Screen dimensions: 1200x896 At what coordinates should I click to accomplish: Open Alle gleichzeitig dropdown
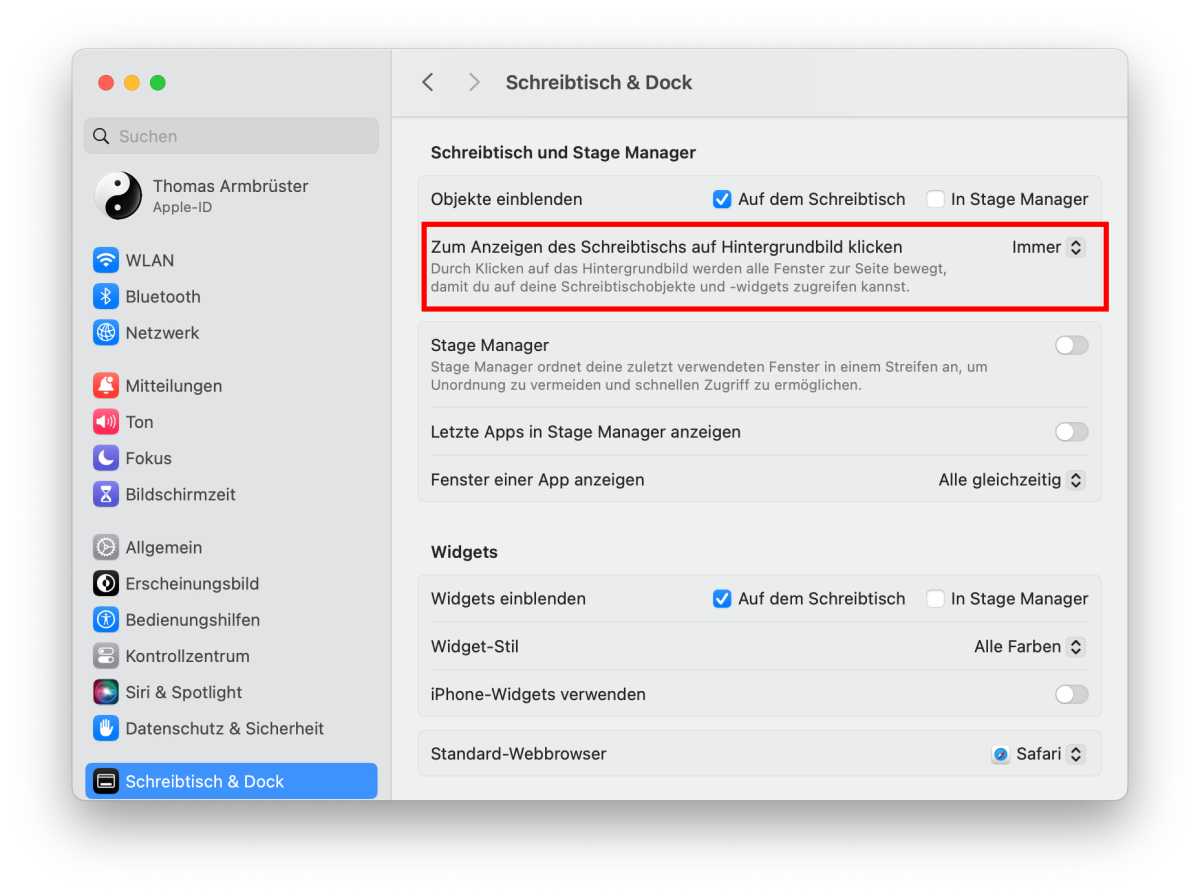[1011, 480]
